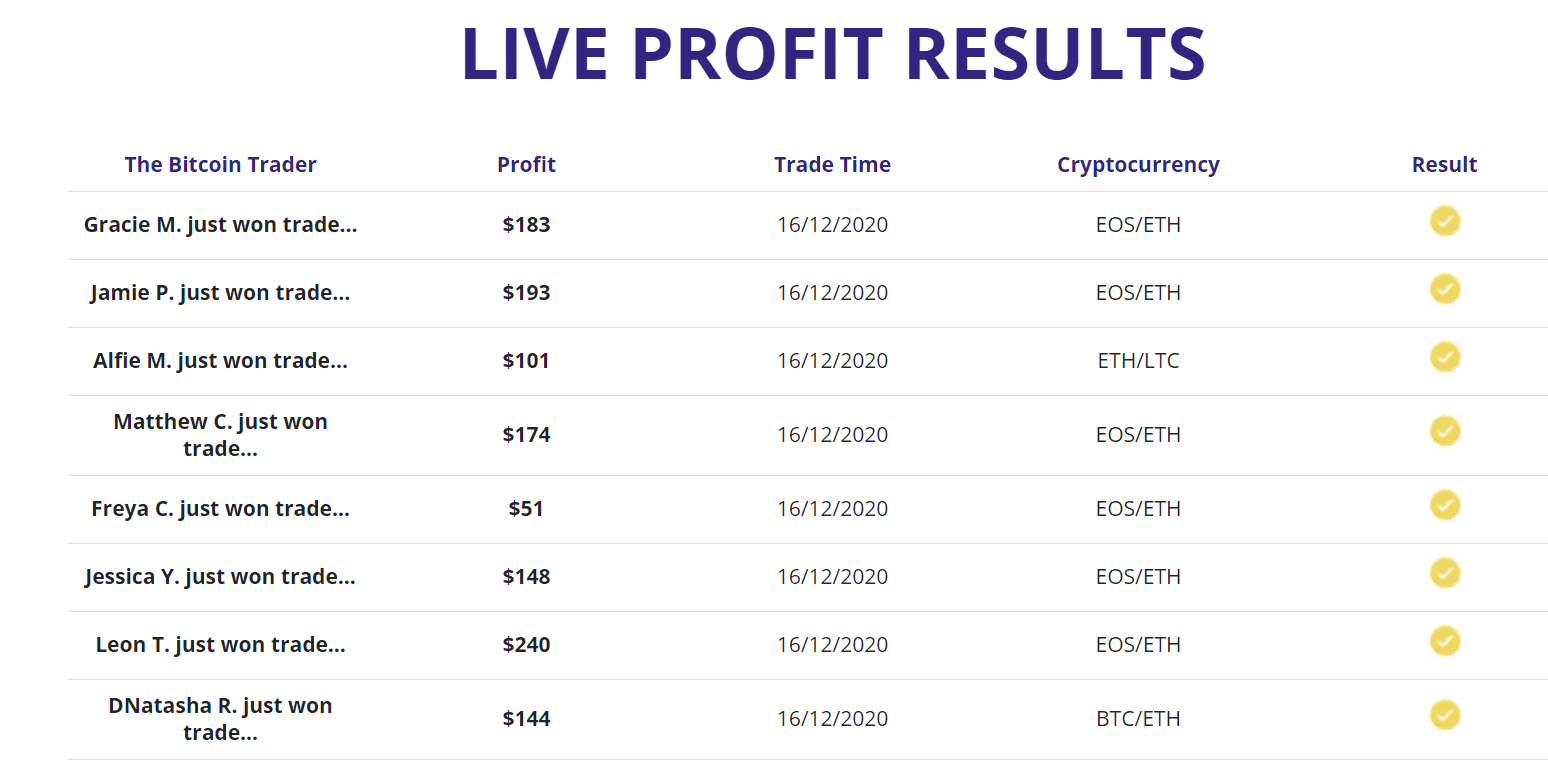Click "Gracie M. just won trade..." text

click(x=220, y=225)
